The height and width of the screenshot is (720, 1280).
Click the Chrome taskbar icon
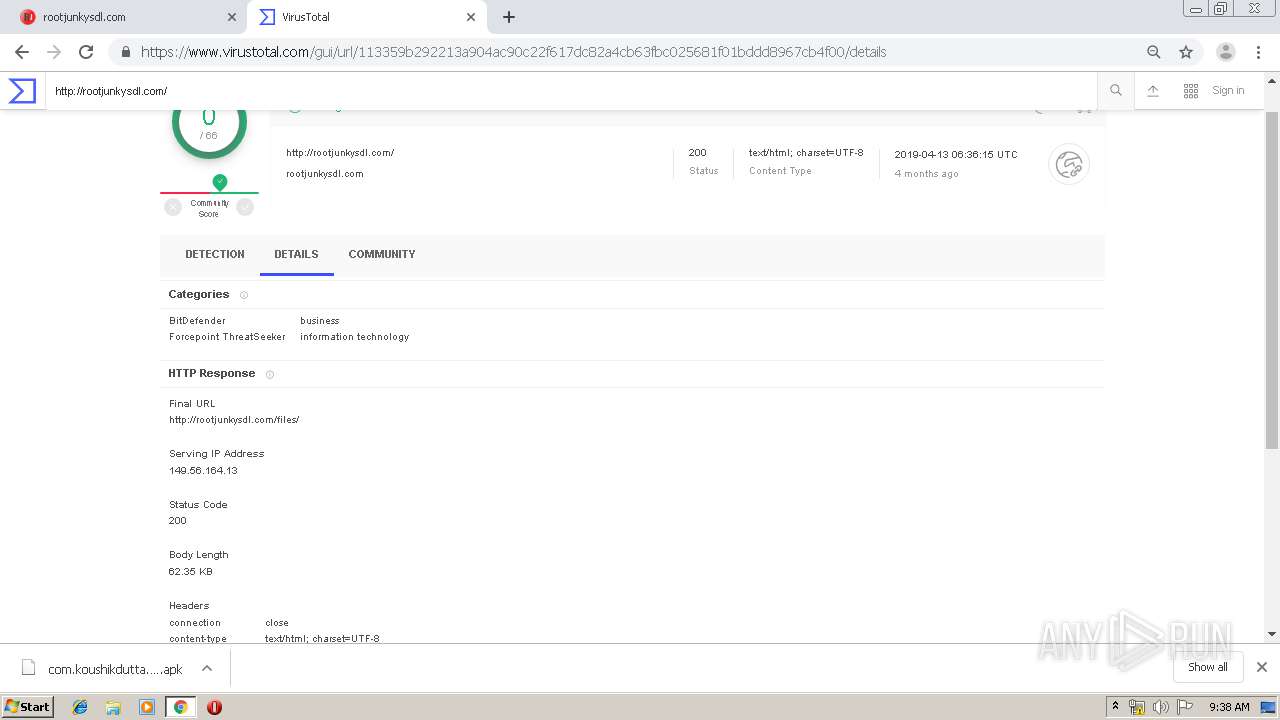180,707
